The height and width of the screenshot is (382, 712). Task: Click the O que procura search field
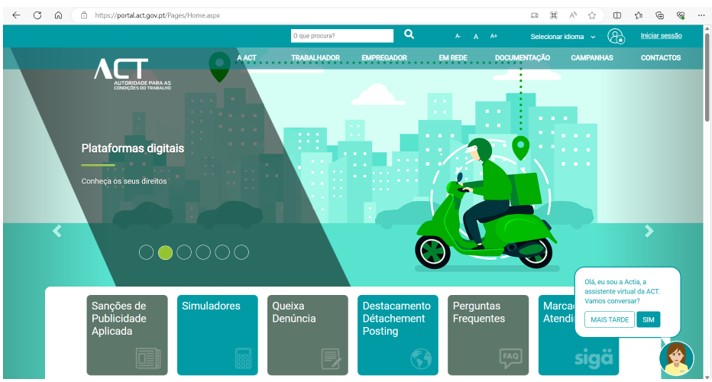coord(342,36)
